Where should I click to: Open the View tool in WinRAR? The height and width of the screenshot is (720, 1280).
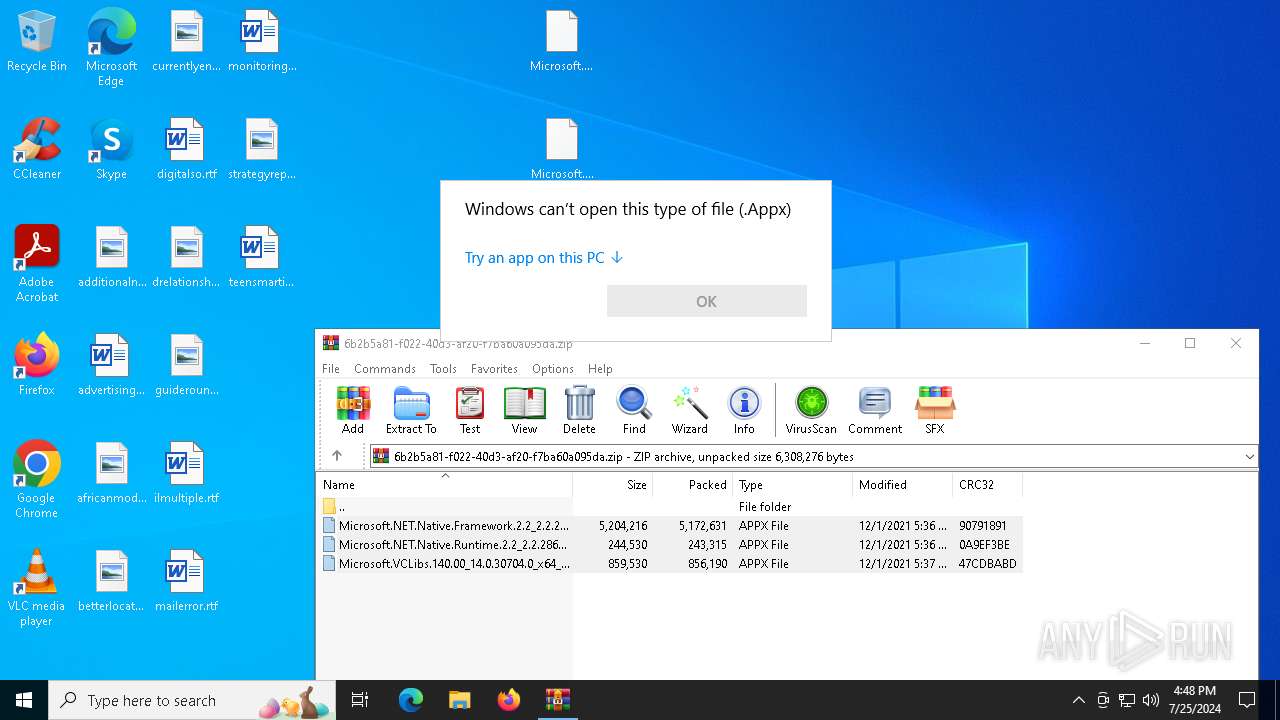pos(524,410)
